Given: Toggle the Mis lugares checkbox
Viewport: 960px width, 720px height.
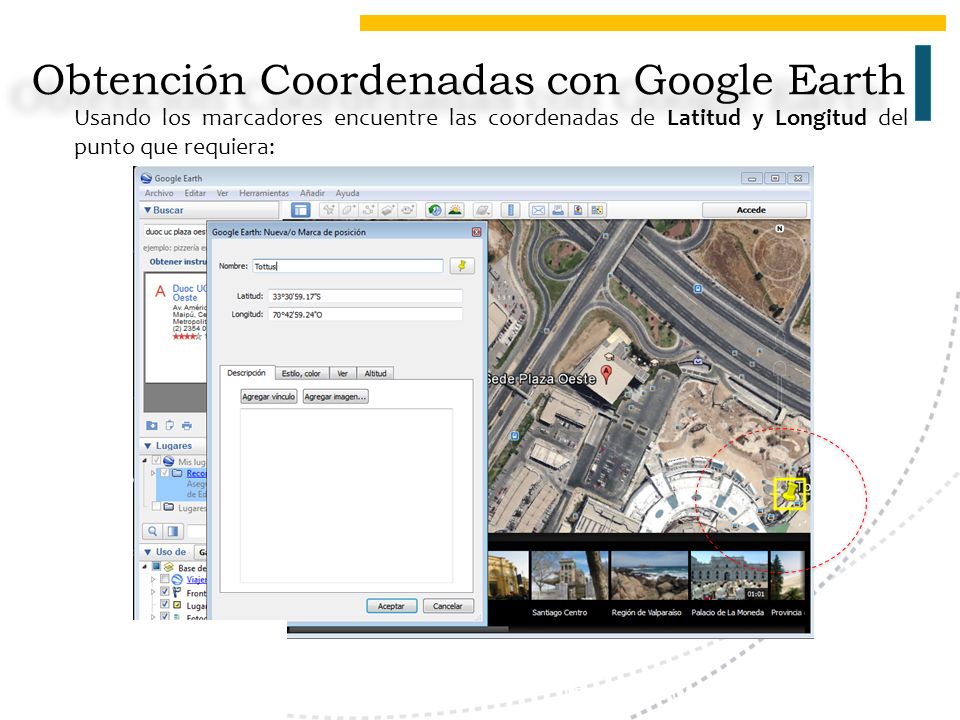Looking at the screenshot, I should pyautogui.click(x=157, y=460).
